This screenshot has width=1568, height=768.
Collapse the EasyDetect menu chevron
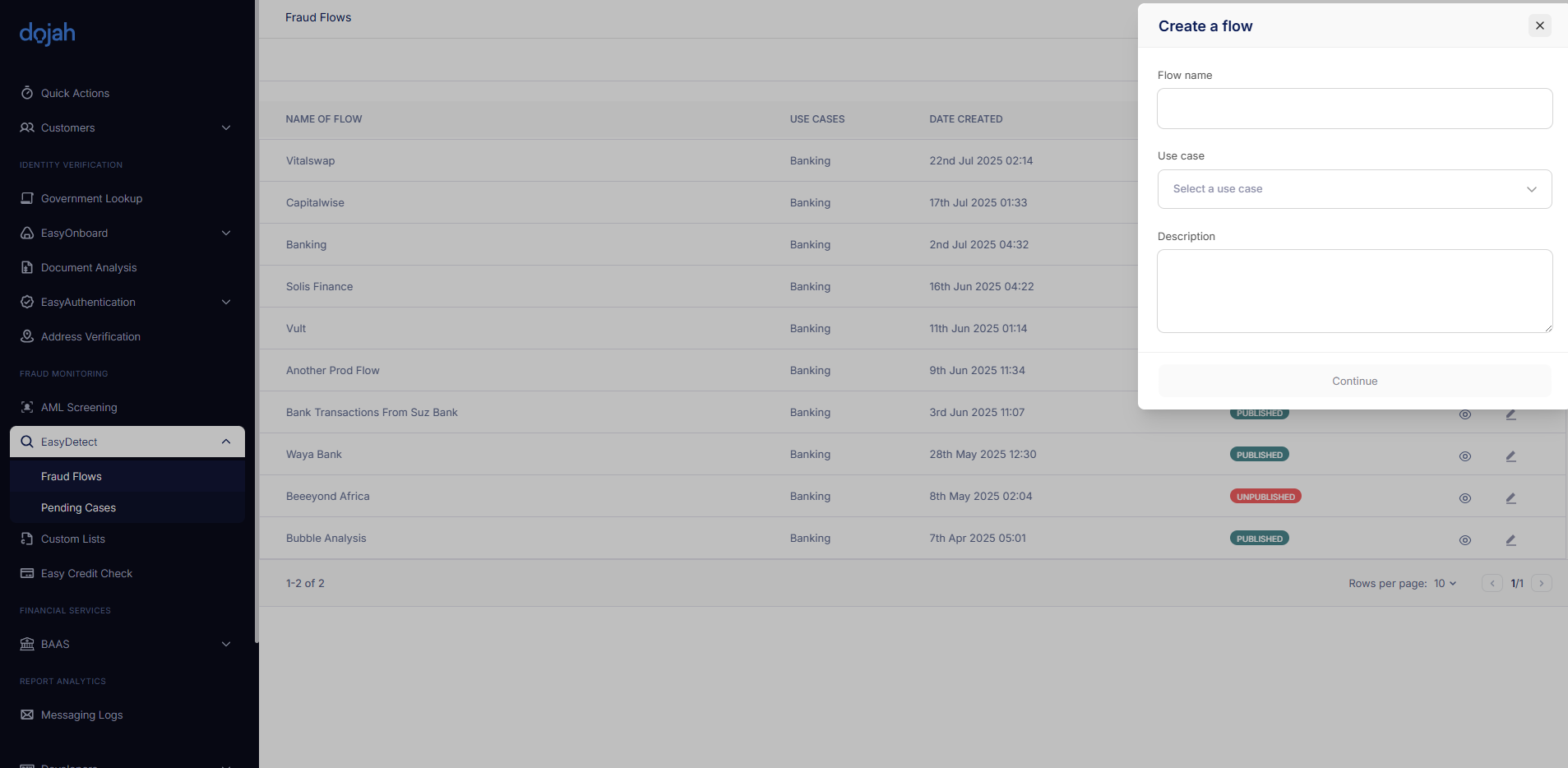pyautogui.click(x=226, y=442)
